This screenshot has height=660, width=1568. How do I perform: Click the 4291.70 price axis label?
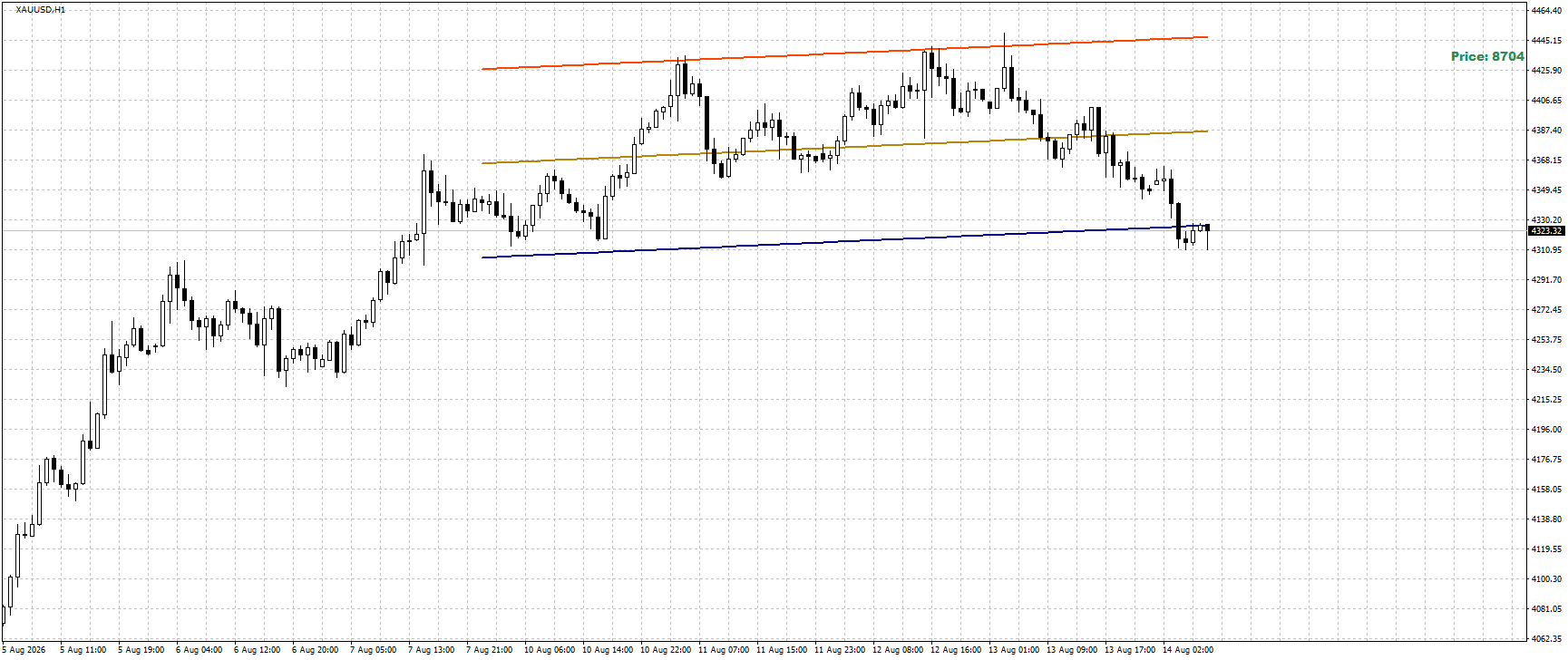tap(1545, 280)
